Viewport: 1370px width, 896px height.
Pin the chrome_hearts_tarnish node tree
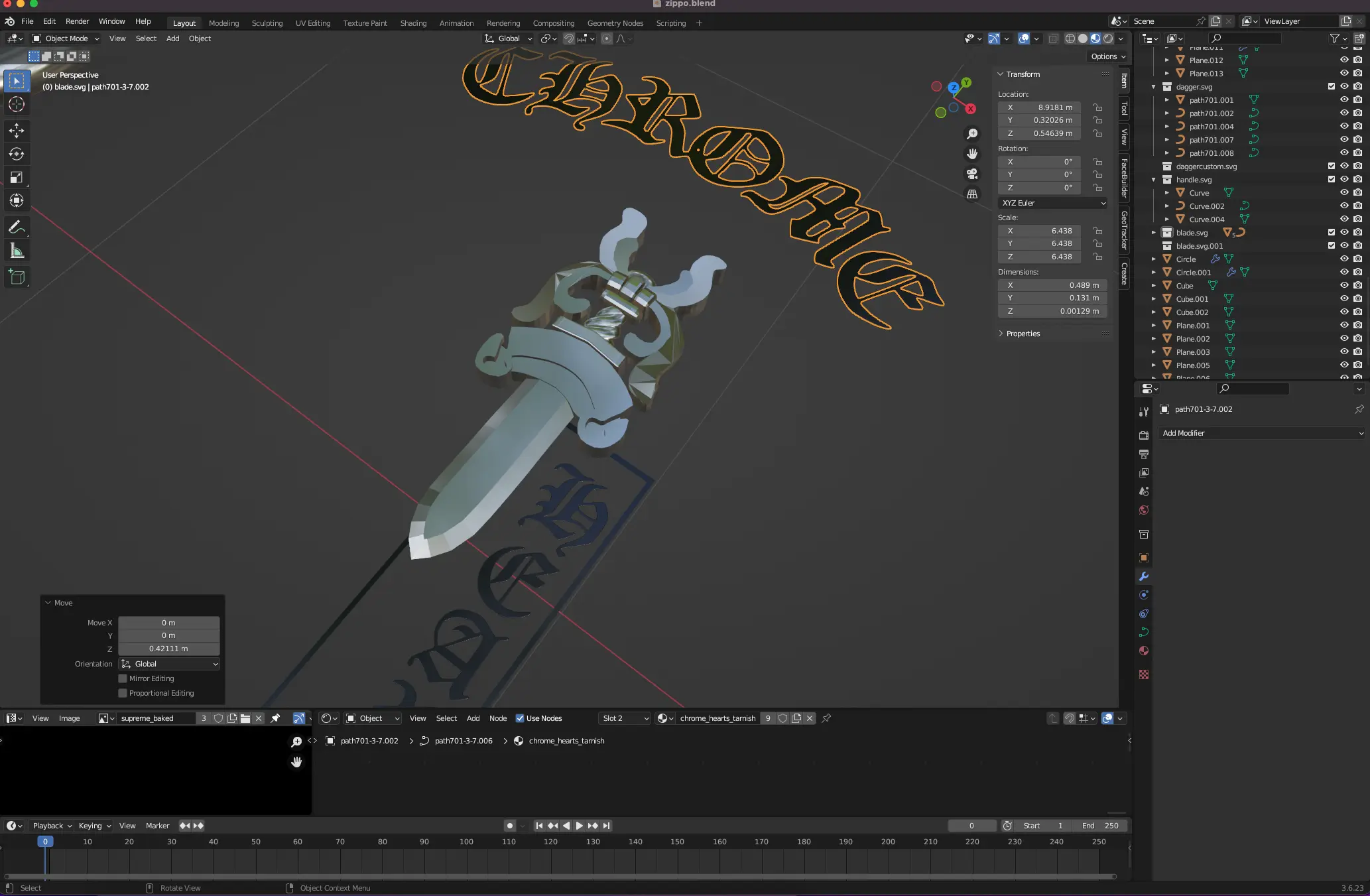pos(826,718)
